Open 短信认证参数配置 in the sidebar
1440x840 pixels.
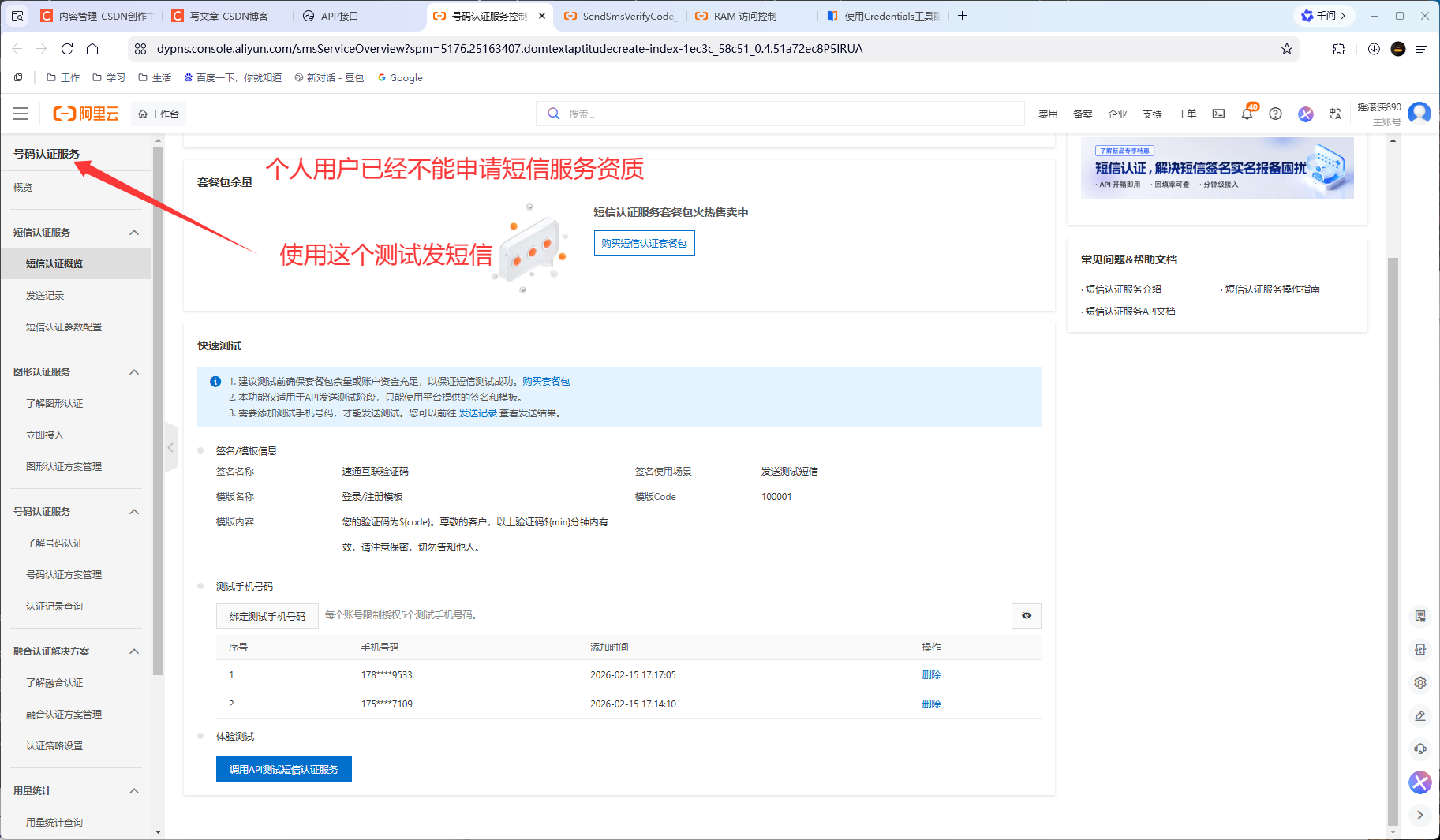(x=64, y=327)
